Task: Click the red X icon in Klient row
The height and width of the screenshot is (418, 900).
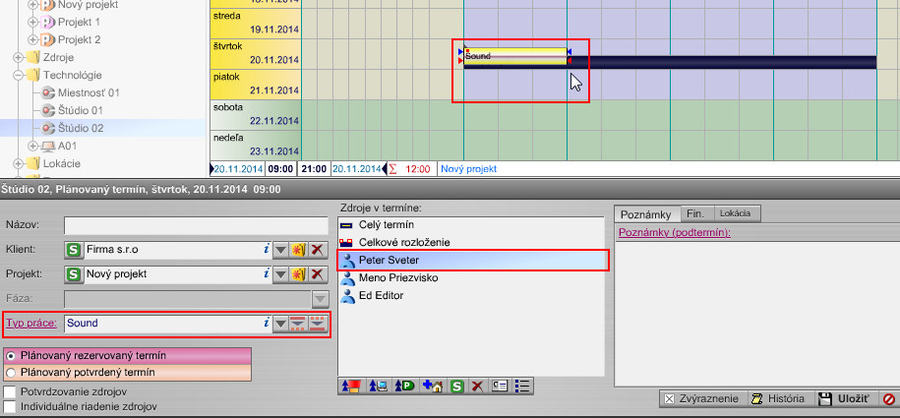Action: pos(317,249)
